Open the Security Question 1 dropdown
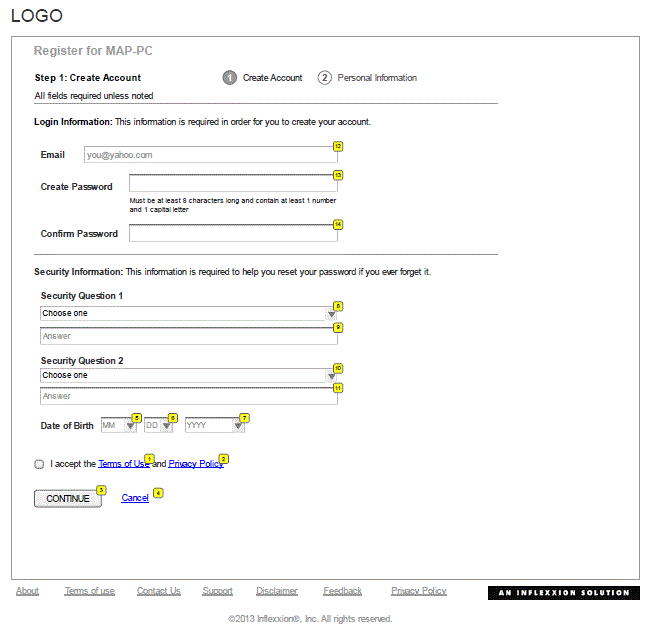 click(188, 314)
